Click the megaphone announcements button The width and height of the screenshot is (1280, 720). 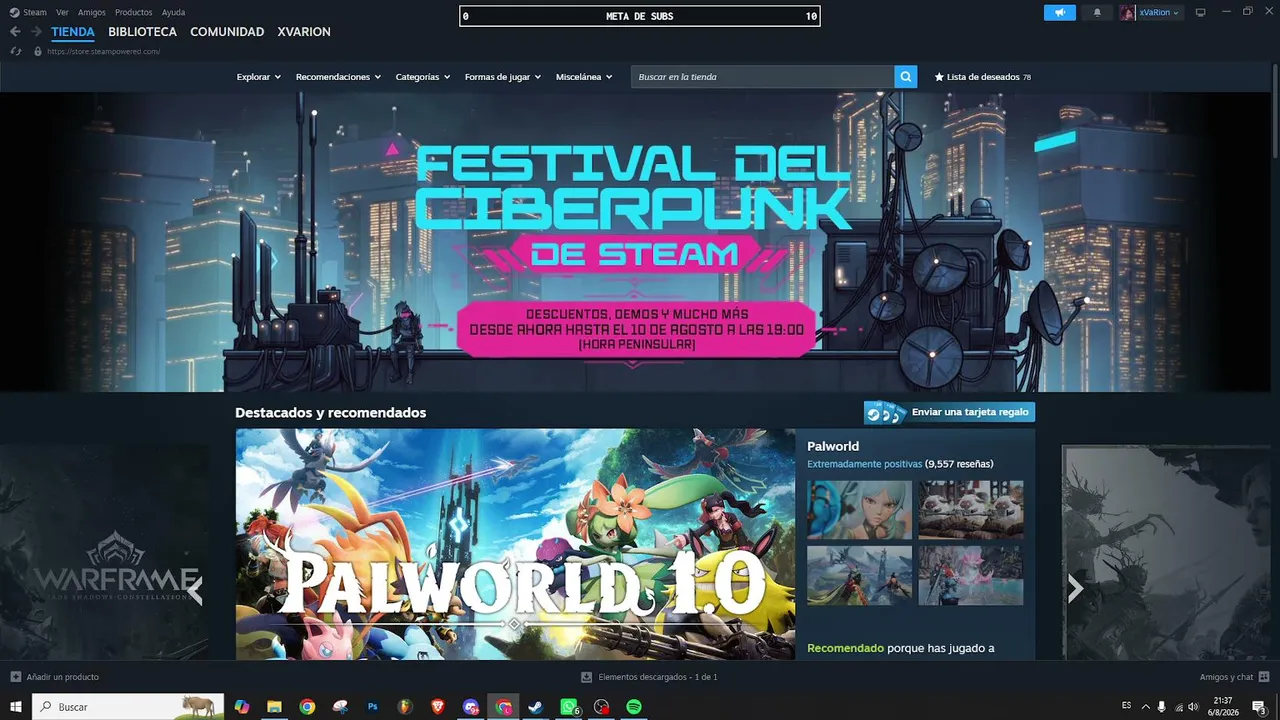pos(1060,13)
